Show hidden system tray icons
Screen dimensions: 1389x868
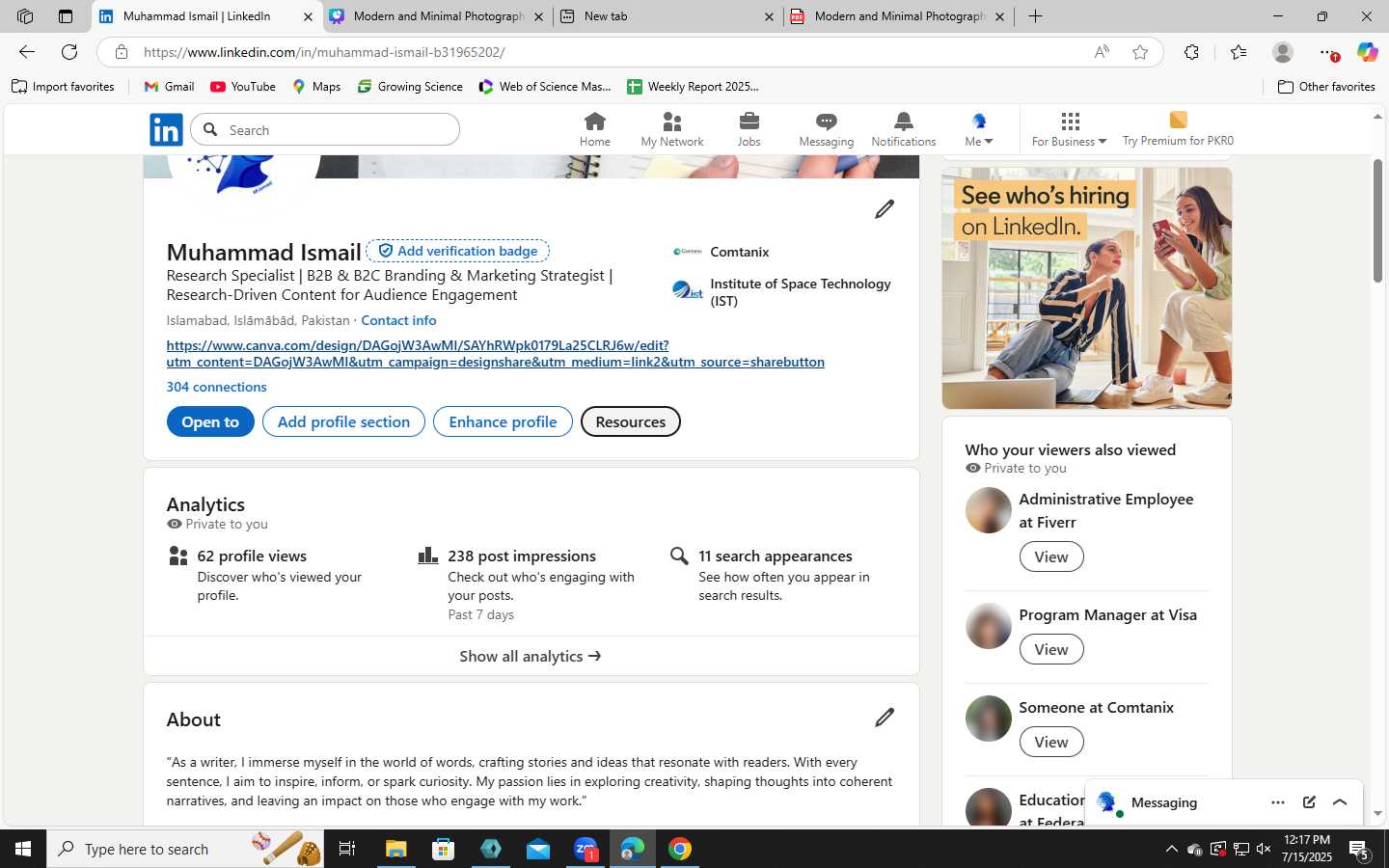1171,849
